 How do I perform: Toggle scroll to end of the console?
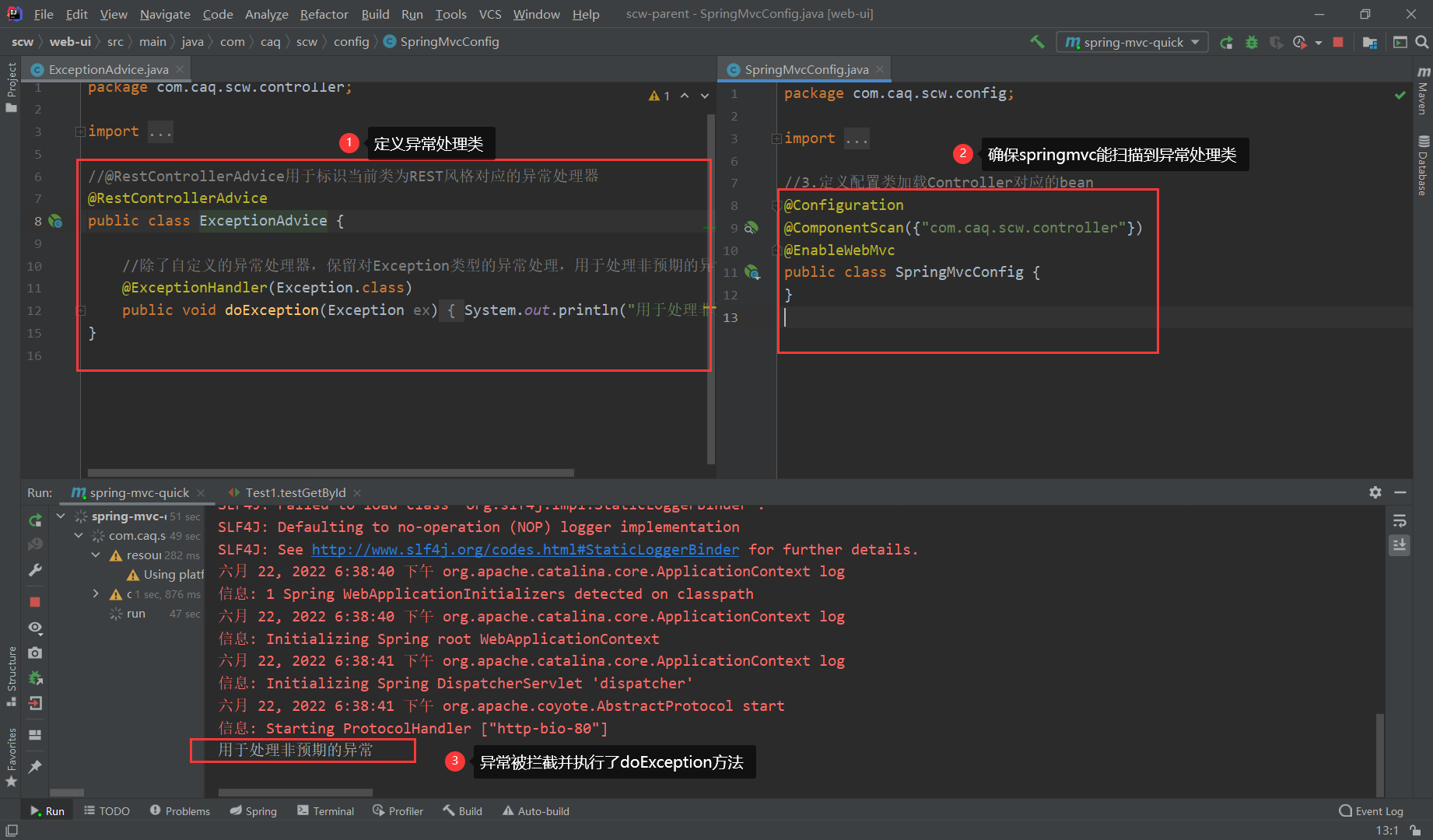(1400, 544)
